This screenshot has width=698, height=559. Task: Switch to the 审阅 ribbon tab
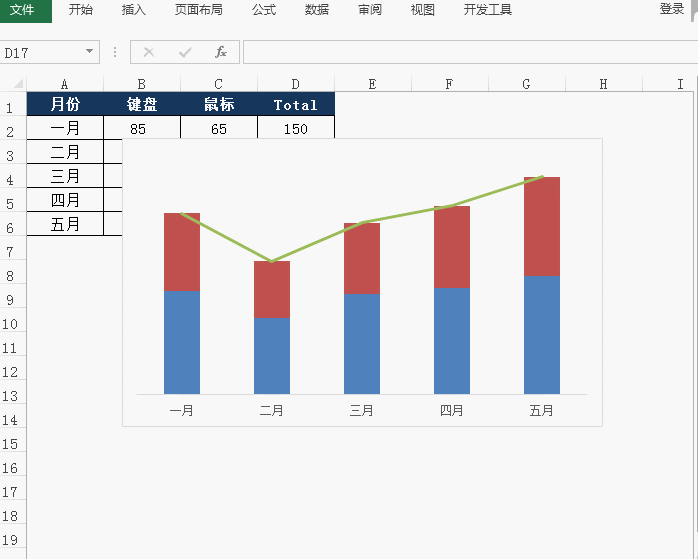(369, 10)
